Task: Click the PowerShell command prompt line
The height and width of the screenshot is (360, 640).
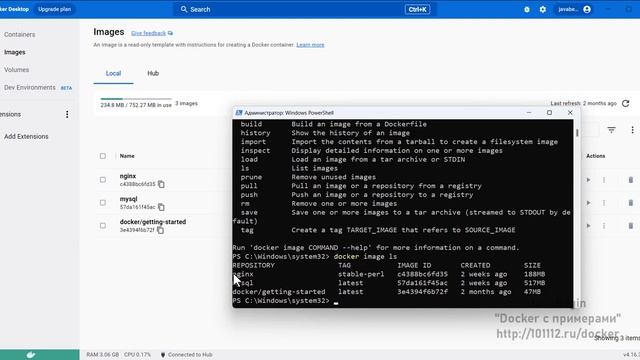Action: 286,301
